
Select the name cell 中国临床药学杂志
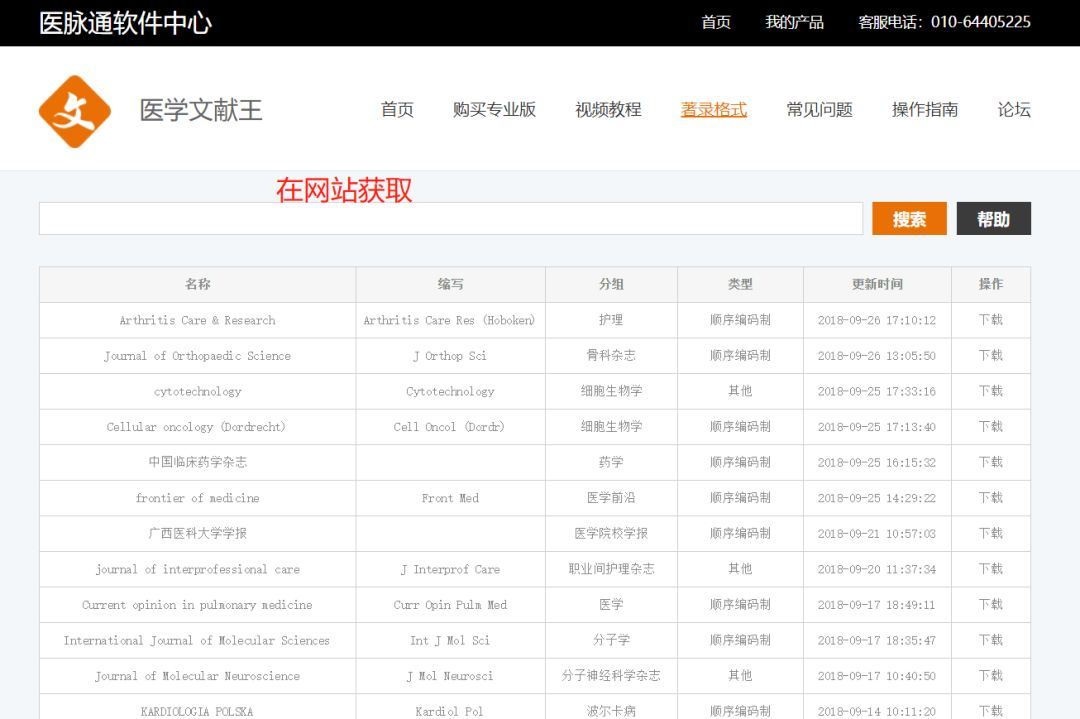coord(198,462)
